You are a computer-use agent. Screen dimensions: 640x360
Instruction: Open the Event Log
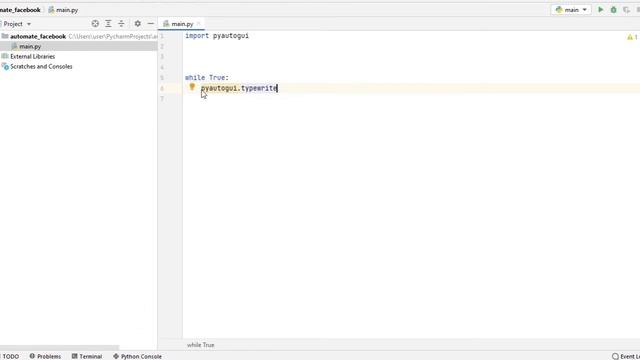626,356
